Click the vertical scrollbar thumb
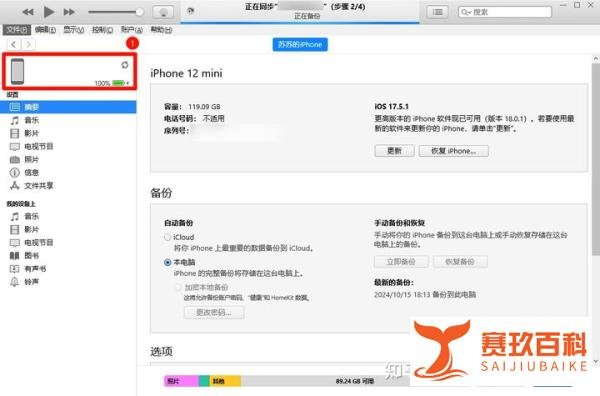 596,159
